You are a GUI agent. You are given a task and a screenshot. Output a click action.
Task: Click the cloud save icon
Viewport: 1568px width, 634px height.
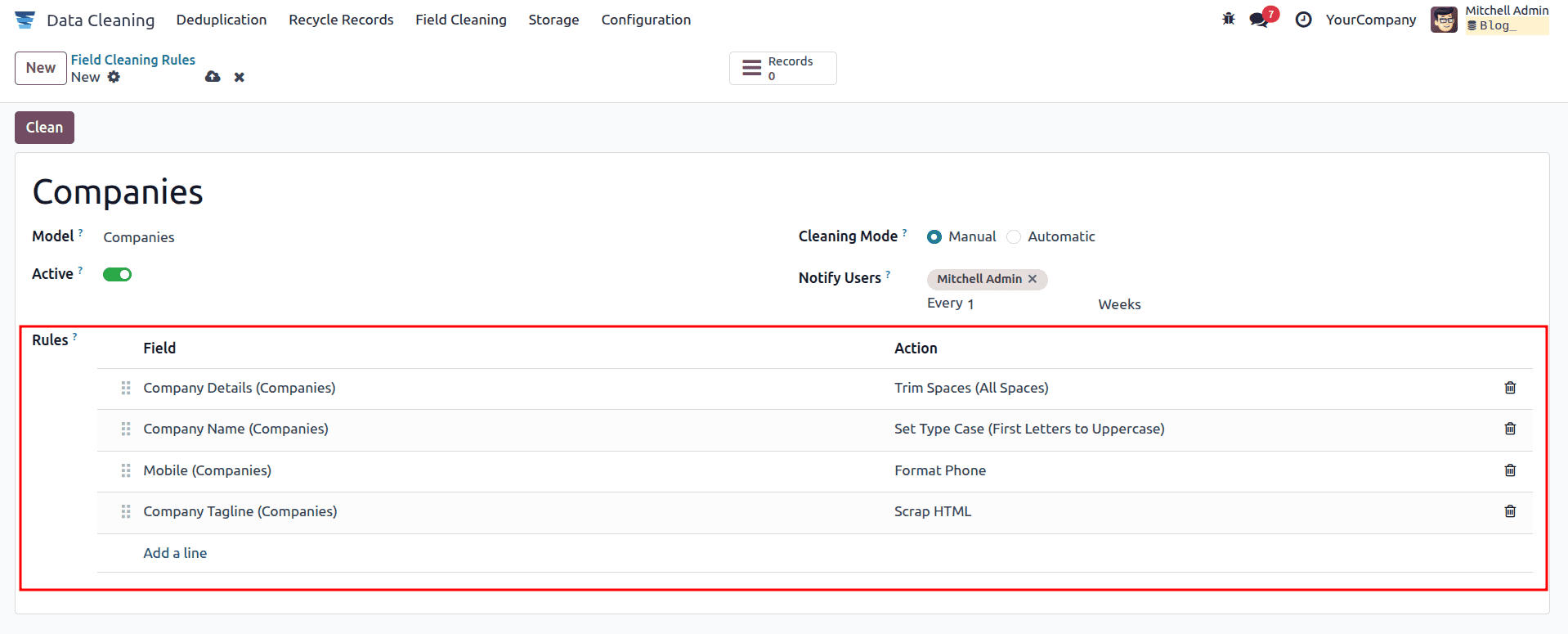[213, 77]
